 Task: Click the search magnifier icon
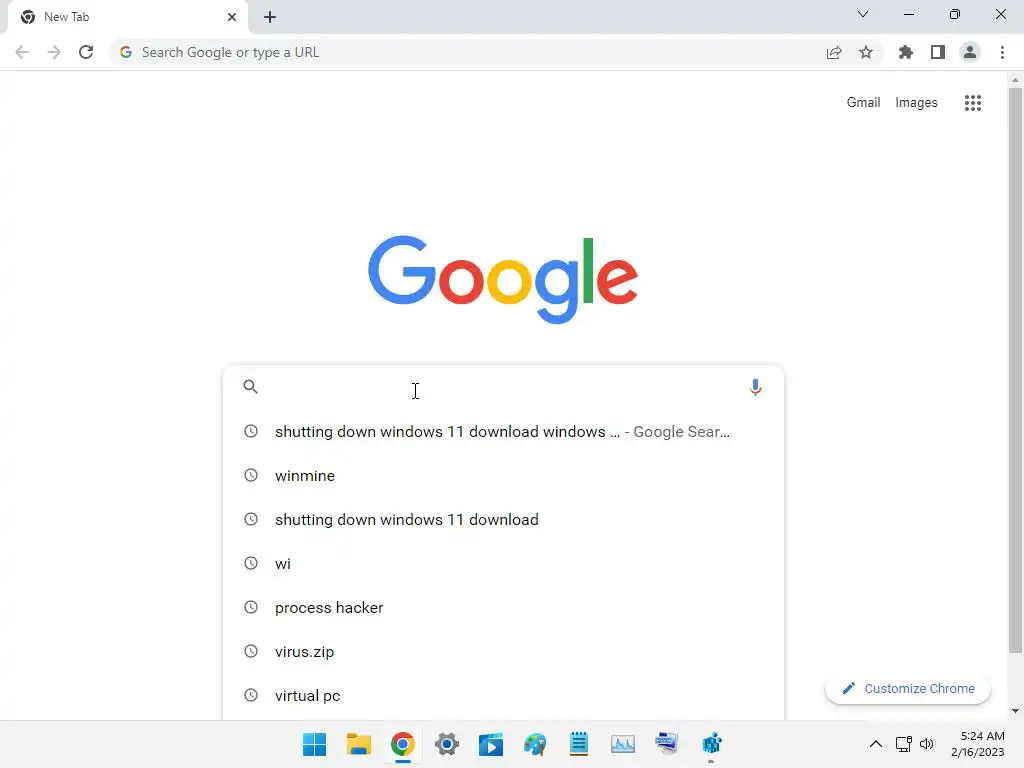tap(251, 387)
